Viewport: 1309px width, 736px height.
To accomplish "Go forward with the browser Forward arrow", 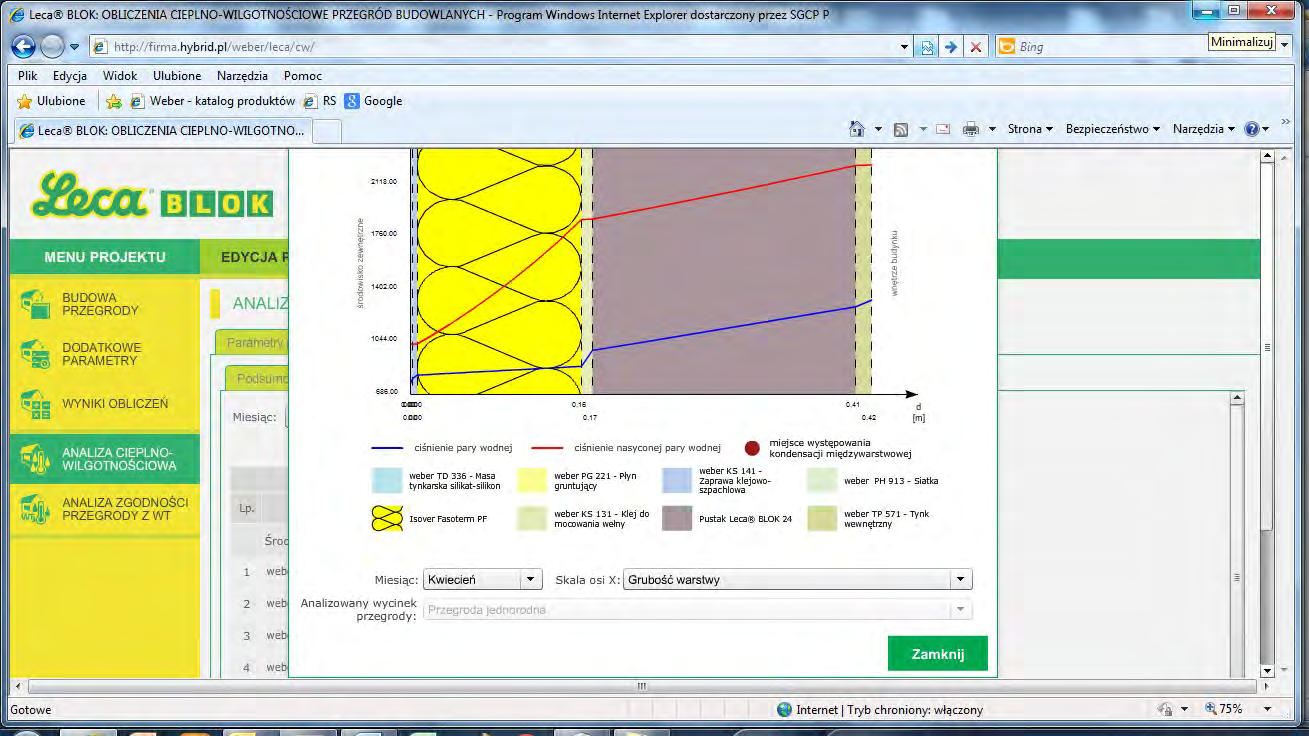I will point(53,46).
